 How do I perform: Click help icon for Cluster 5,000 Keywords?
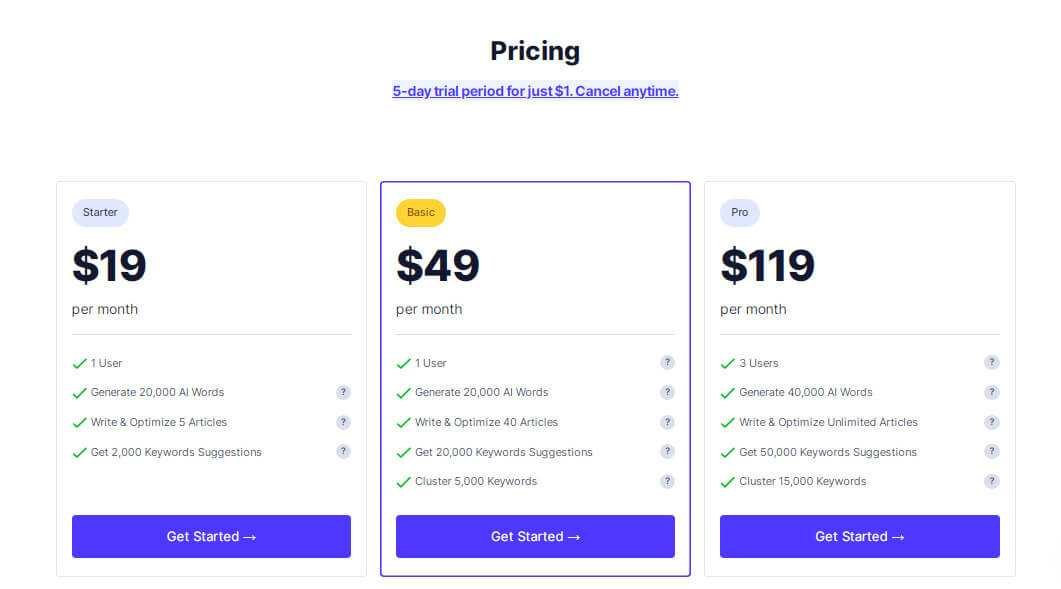(667, 481)
